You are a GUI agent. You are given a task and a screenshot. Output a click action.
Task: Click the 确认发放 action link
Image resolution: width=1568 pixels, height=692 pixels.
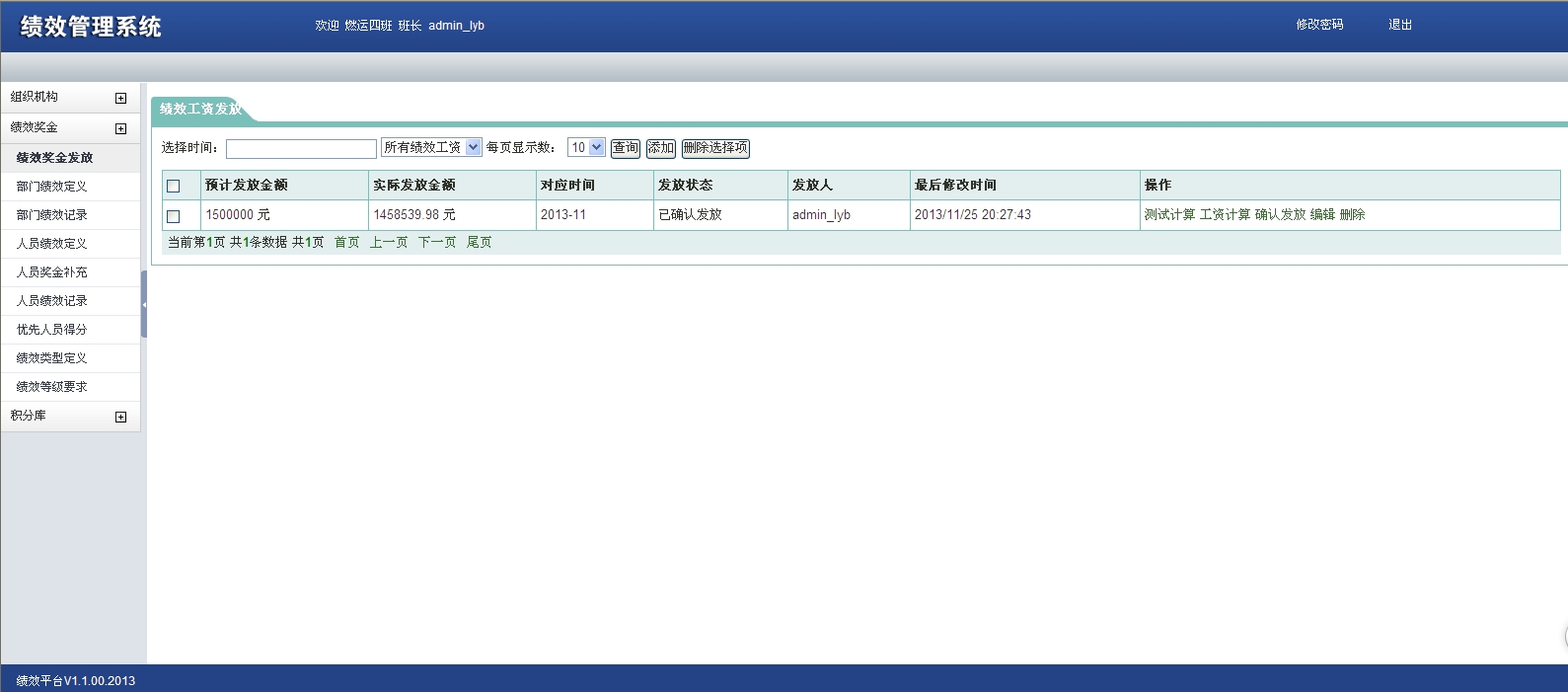click(1280, 215)
